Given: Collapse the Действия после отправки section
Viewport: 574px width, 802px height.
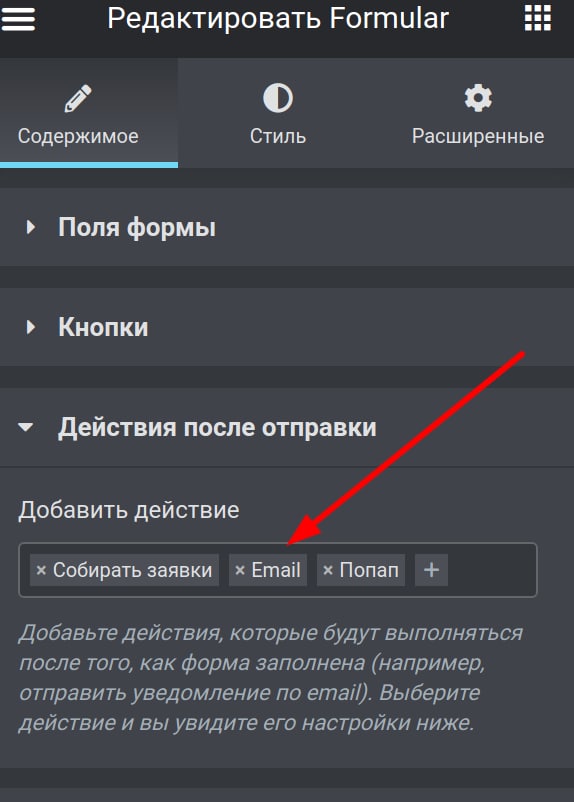Looking at the screenshot, I should (287, 427).
